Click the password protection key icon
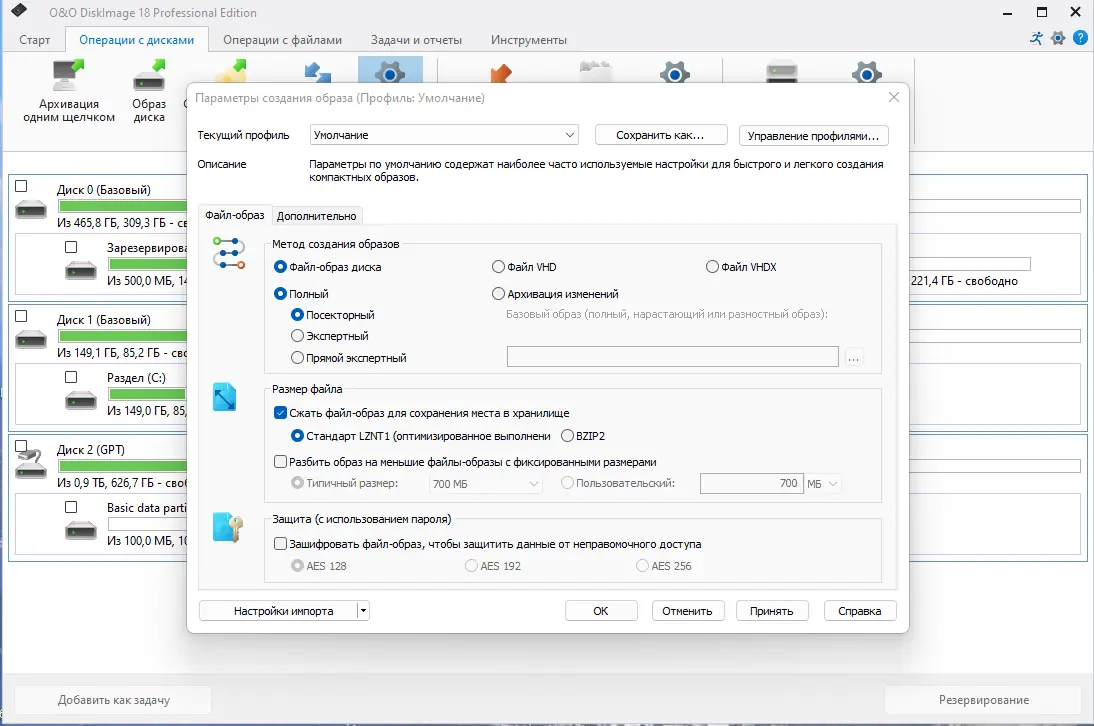This screenshot has height=726, width=1094. click(x=227, y=527)
